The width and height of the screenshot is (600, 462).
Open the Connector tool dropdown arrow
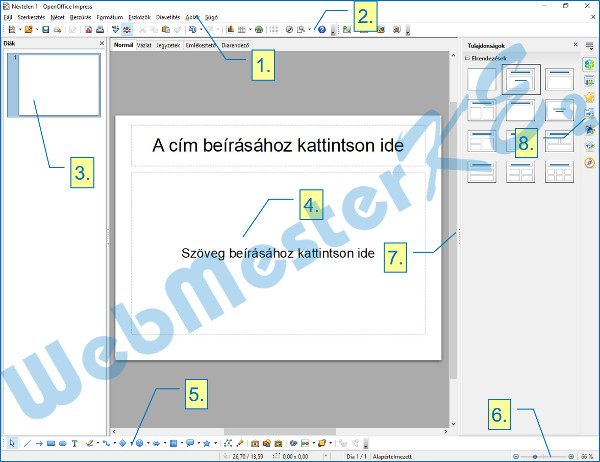[x=114, y=443]
